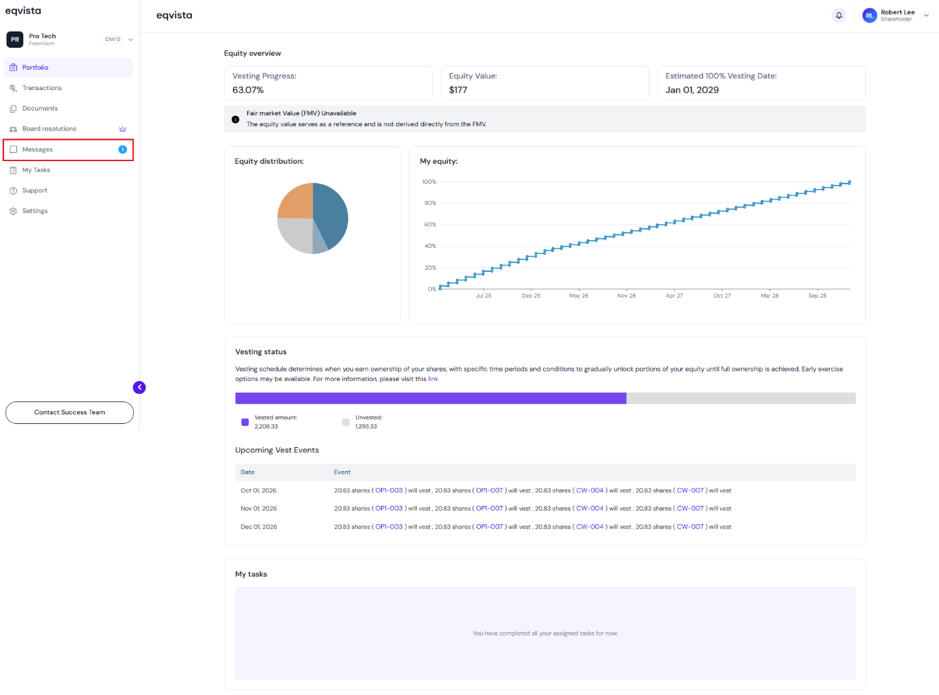
Task: Click the Contact Success Team button
Action: (69, 412)
